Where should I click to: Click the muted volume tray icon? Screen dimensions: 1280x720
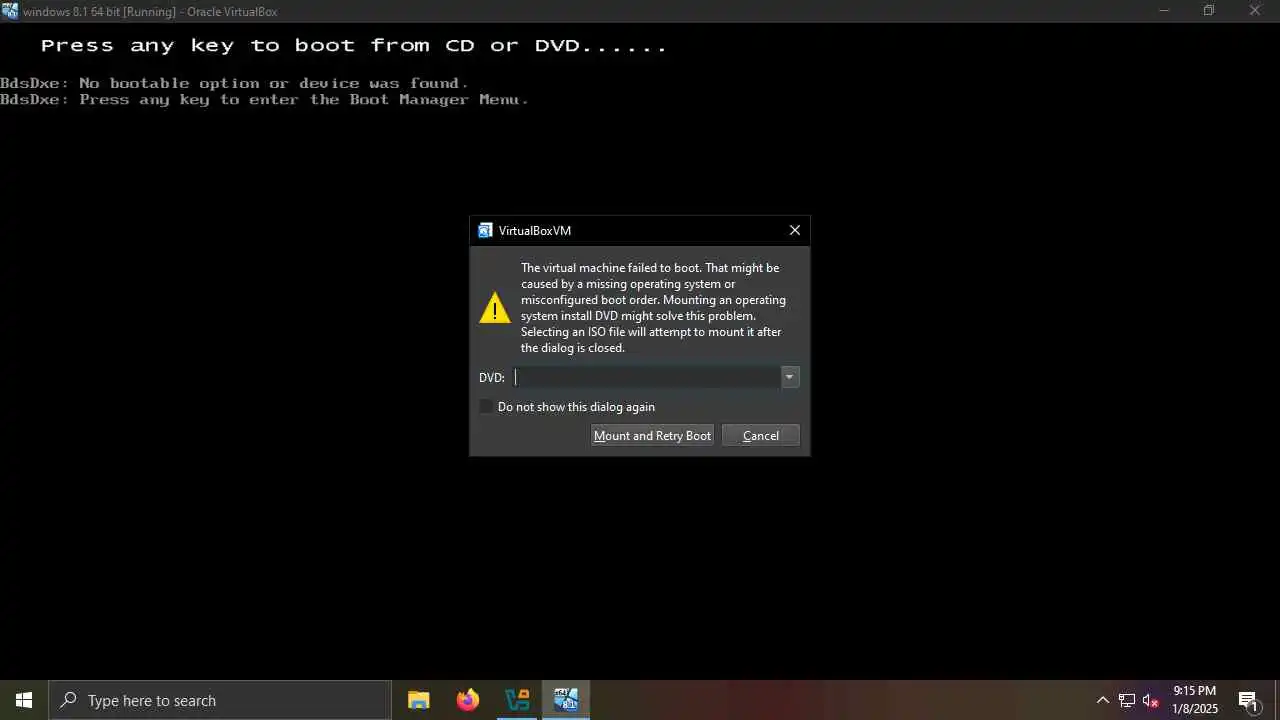(x=1151, y=700)
